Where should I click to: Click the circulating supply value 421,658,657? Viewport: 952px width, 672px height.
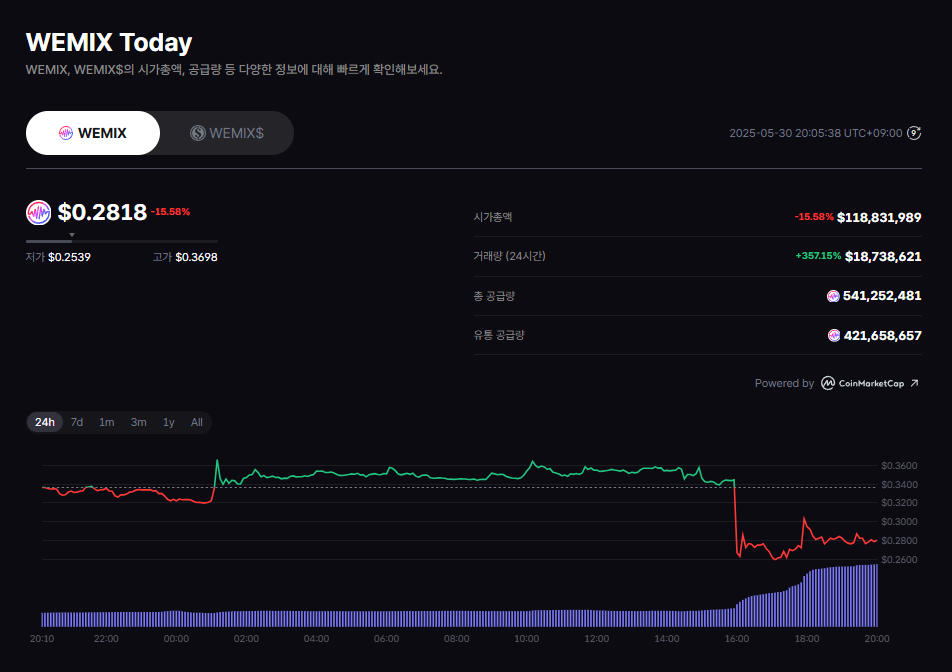pos(883,335)
